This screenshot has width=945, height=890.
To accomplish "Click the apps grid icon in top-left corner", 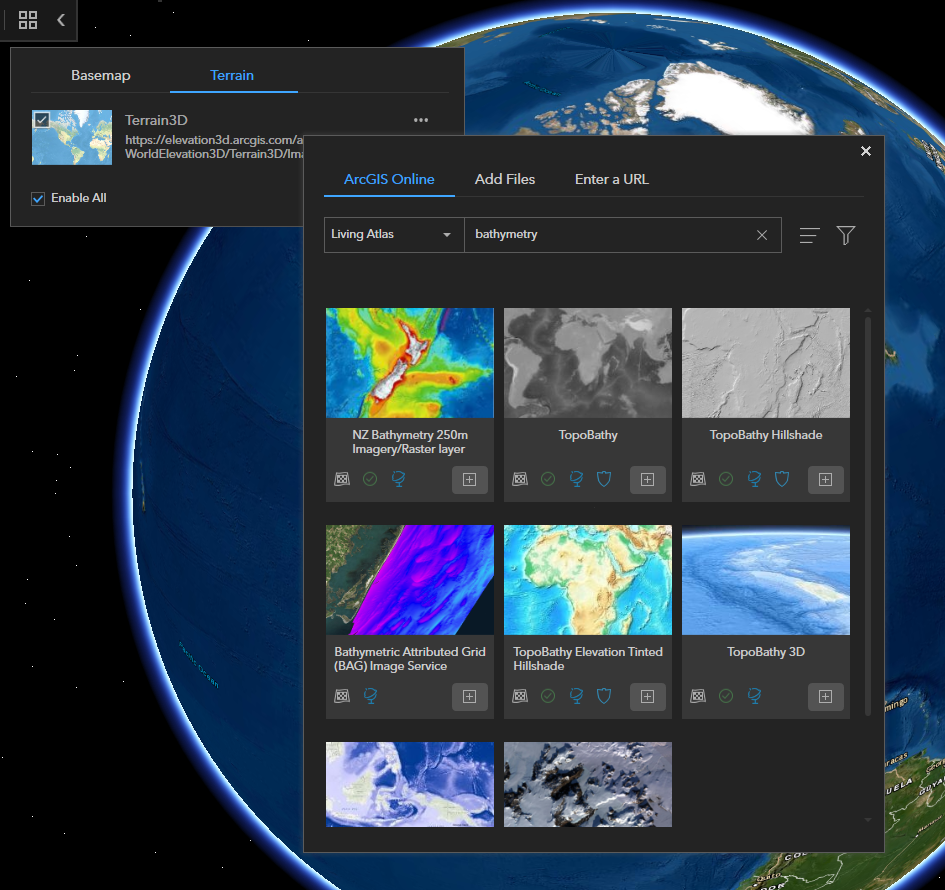I will pyautogui.click(x=27, y=20).
